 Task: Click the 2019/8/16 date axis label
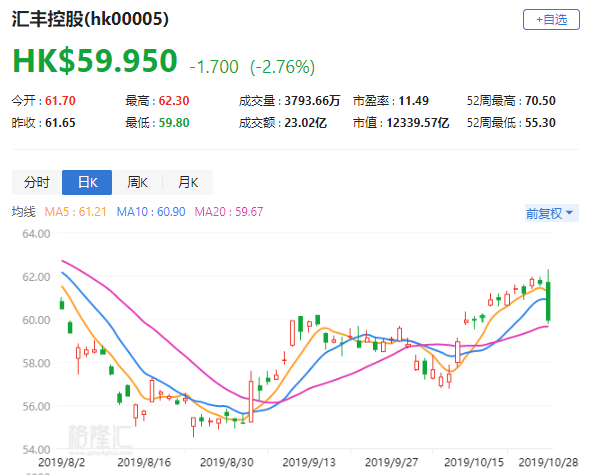tap(144, 462)
